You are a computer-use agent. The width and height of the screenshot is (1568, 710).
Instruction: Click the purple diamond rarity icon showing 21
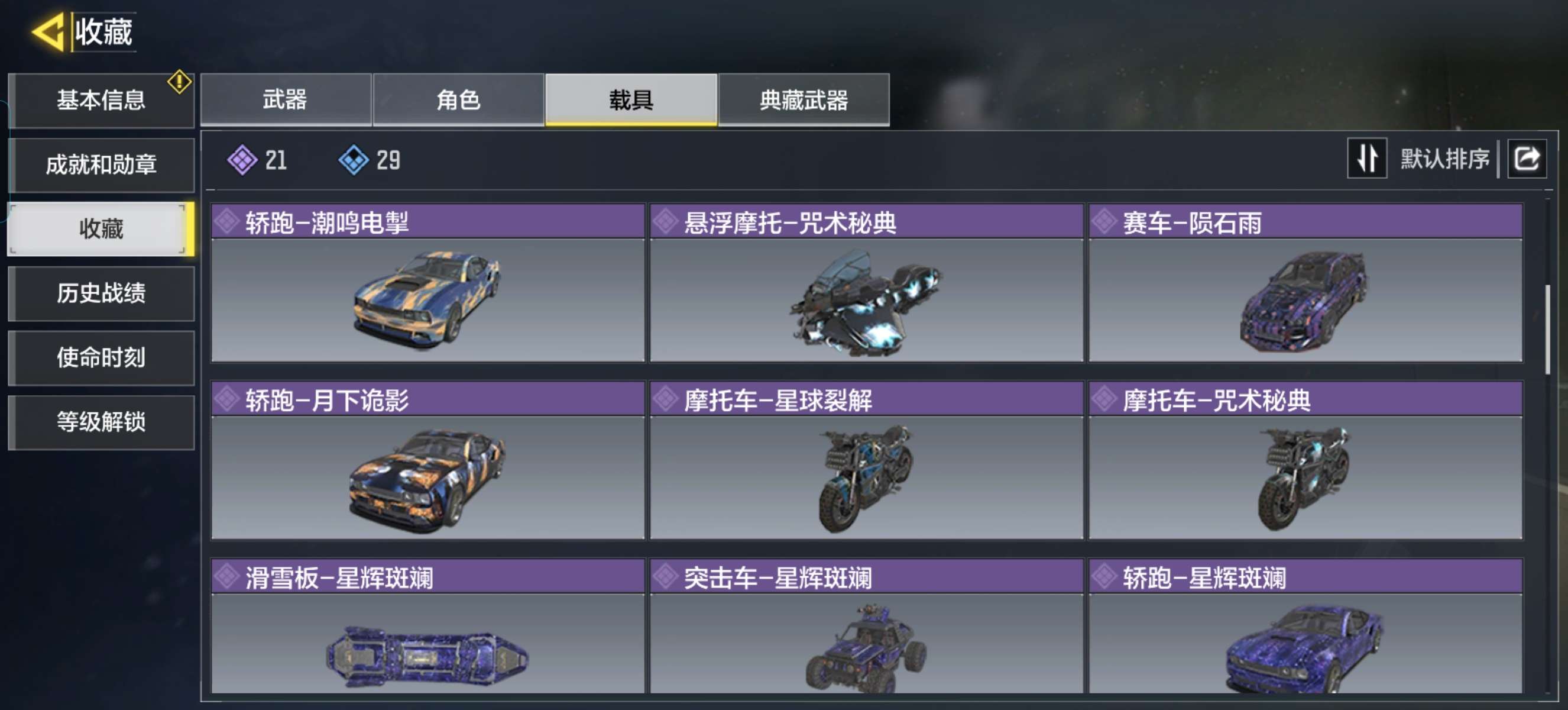(242, 160)
